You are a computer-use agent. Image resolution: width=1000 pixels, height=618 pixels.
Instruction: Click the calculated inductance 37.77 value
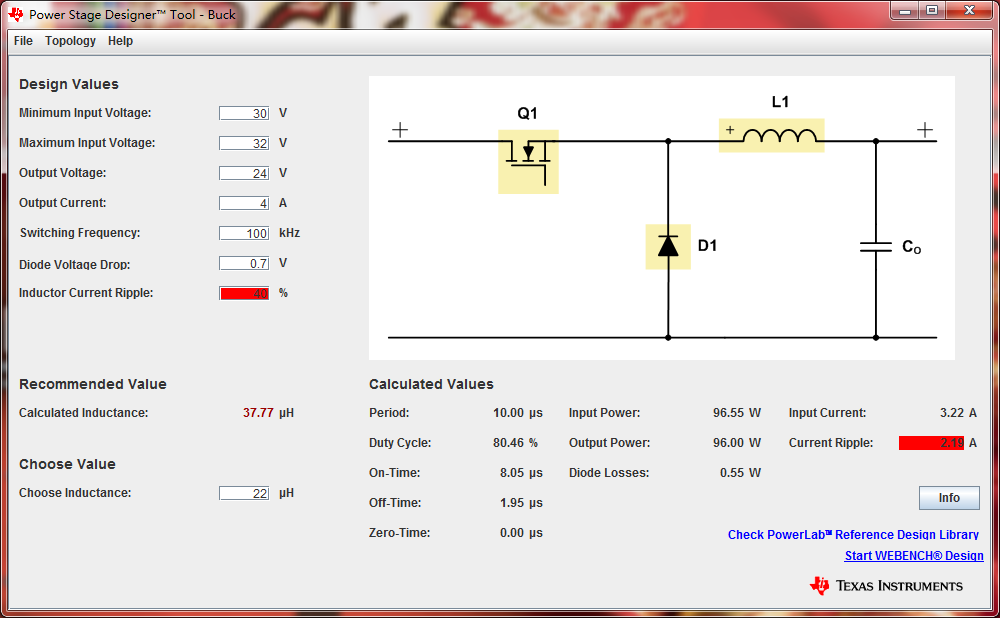click(258, 413)
